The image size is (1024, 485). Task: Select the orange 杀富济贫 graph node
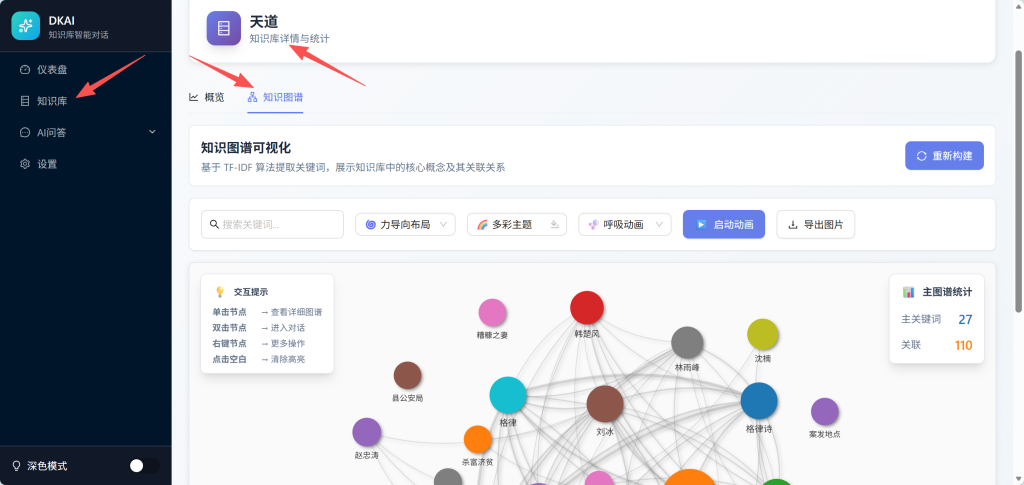(477, 440)
